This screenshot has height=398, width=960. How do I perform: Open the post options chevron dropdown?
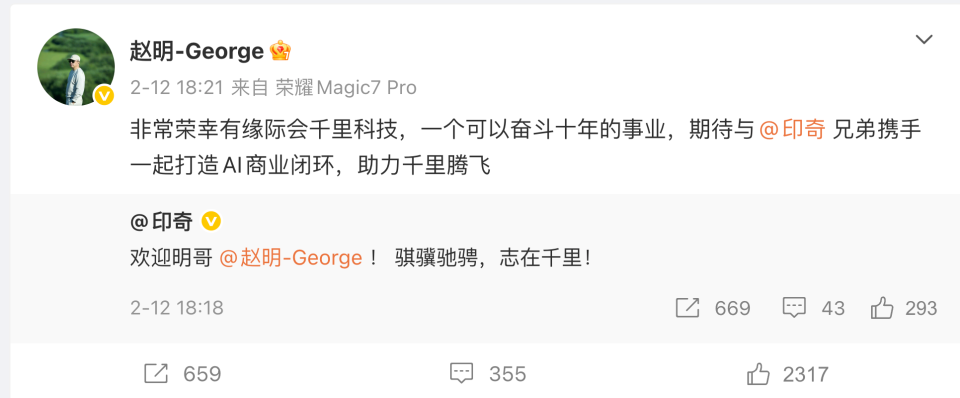[923, 40]
